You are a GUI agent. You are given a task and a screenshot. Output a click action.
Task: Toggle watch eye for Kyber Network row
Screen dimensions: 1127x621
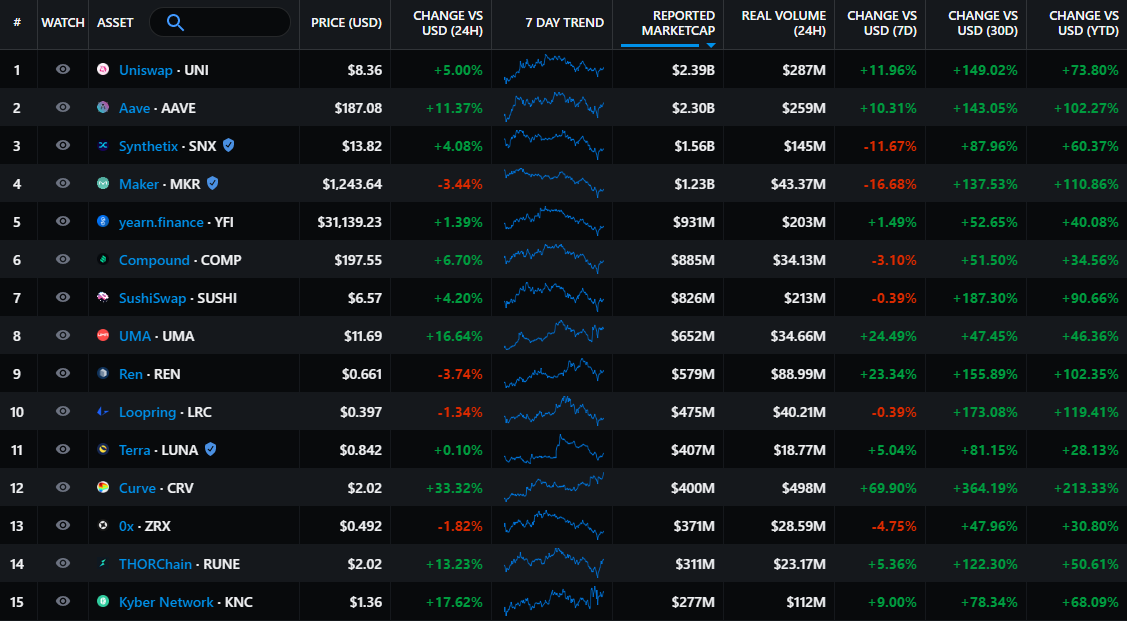[63, 602]
